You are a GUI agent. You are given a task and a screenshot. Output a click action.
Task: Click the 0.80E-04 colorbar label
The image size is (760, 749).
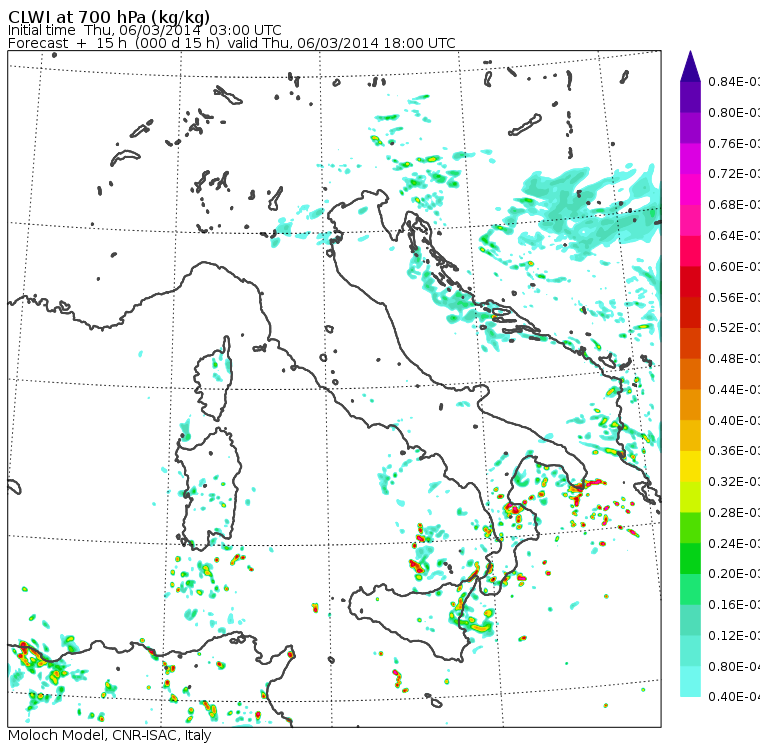click(x=734, y=667)
